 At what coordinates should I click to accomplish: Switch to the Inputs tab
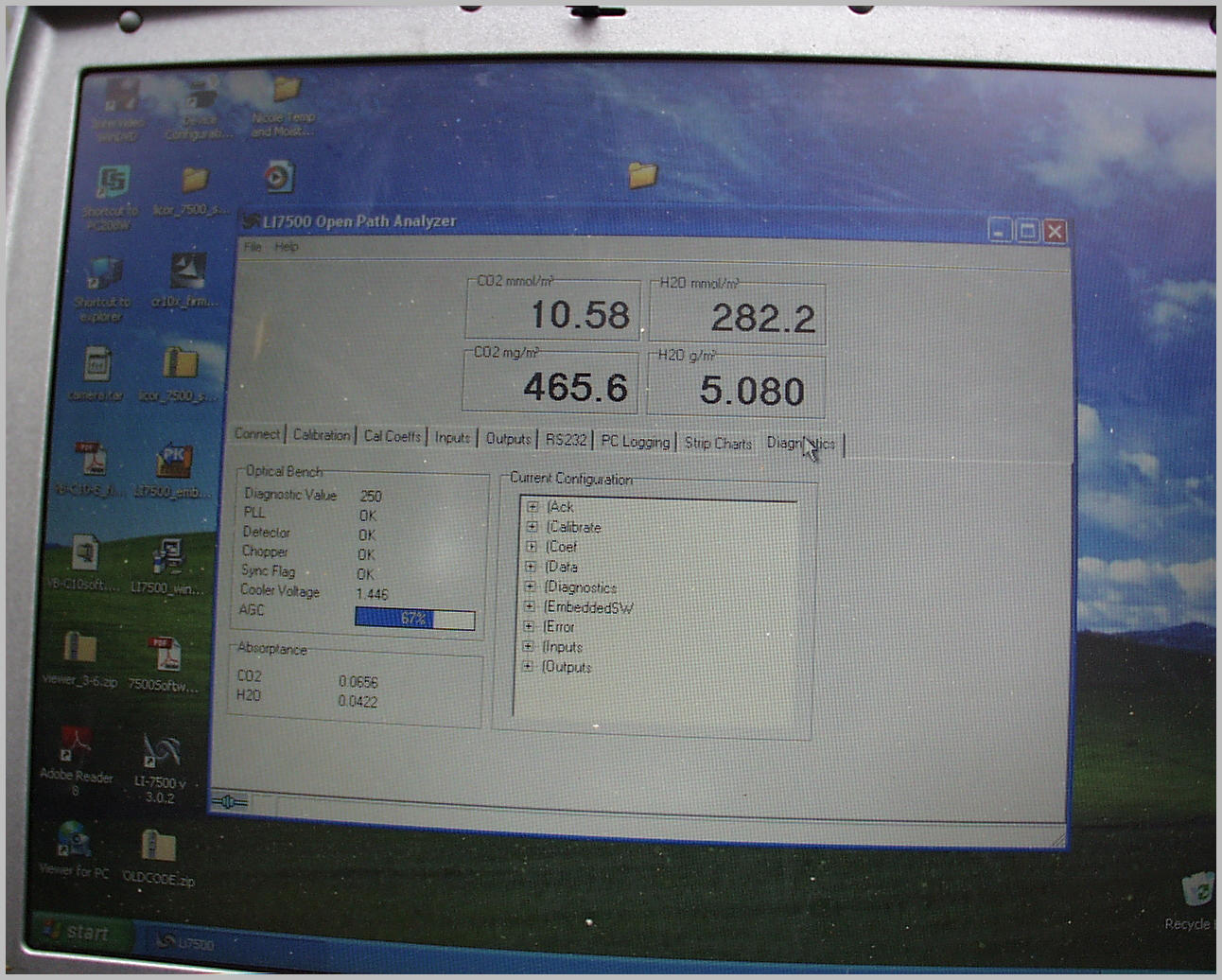pos(452,437)
